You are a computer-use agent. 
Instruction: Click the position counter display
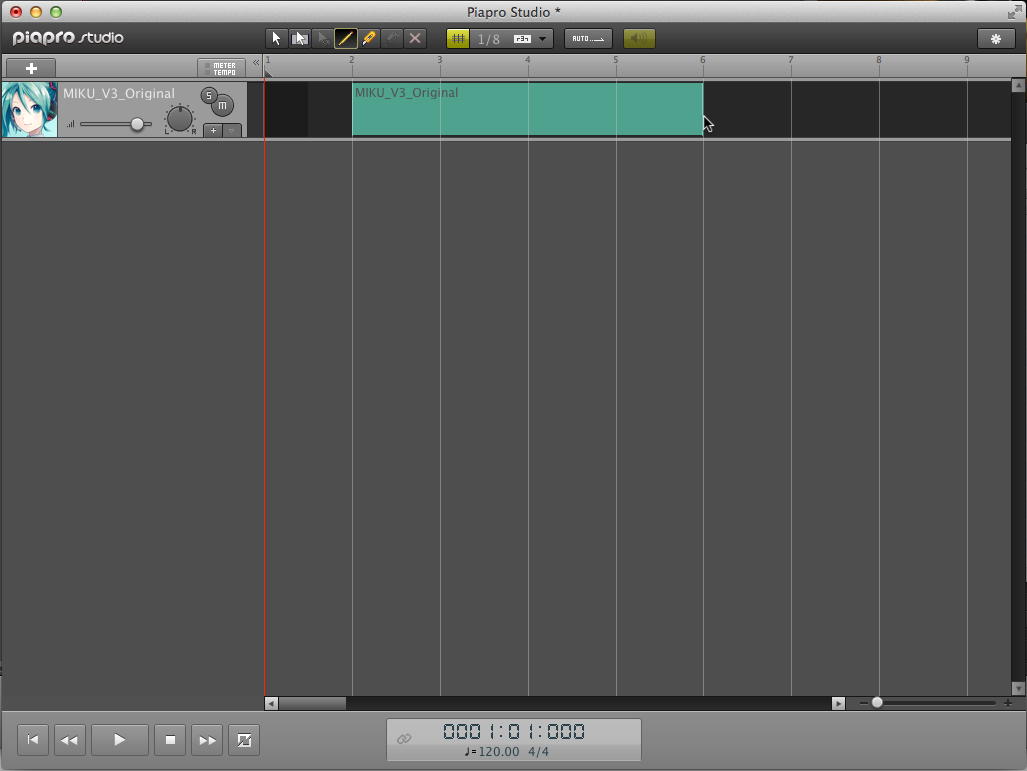click(x=514, y=731)
